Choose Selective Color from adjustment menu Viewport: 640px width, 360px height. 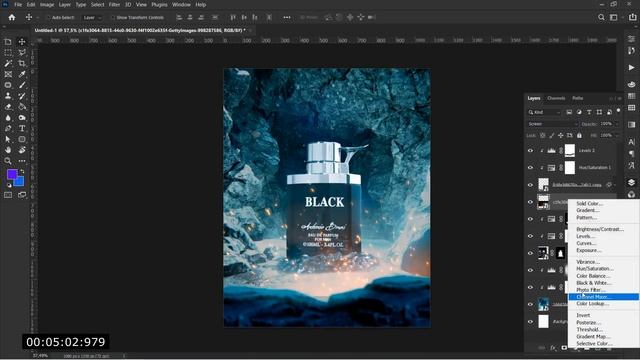[604, 344]
